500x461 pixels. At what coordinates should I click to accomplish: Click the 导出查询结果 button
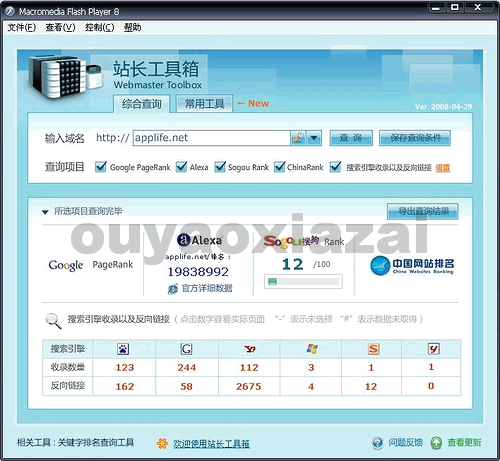[423, 211]
